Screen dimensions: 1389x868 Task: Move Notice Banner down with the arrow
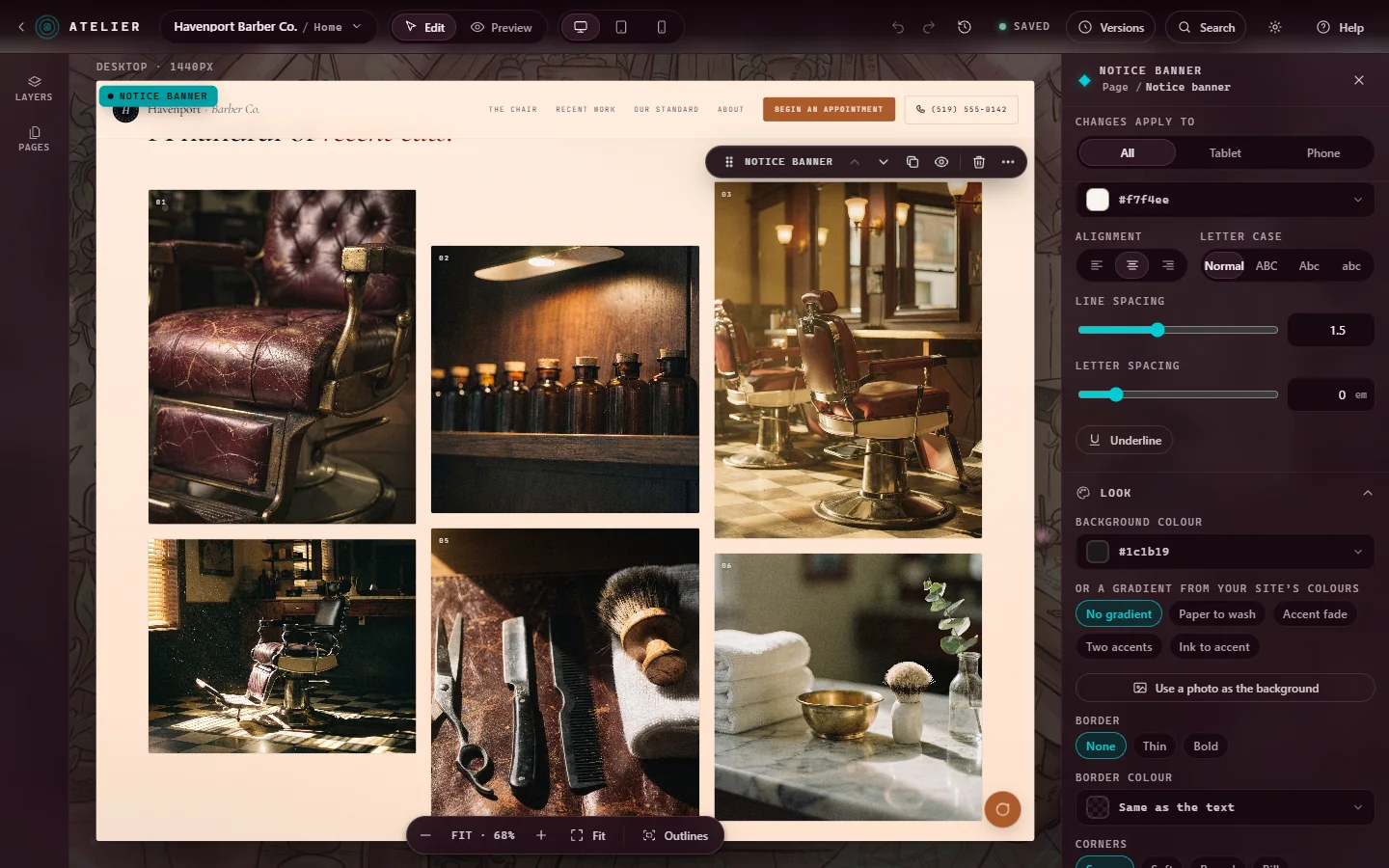(x=884, y=162)
